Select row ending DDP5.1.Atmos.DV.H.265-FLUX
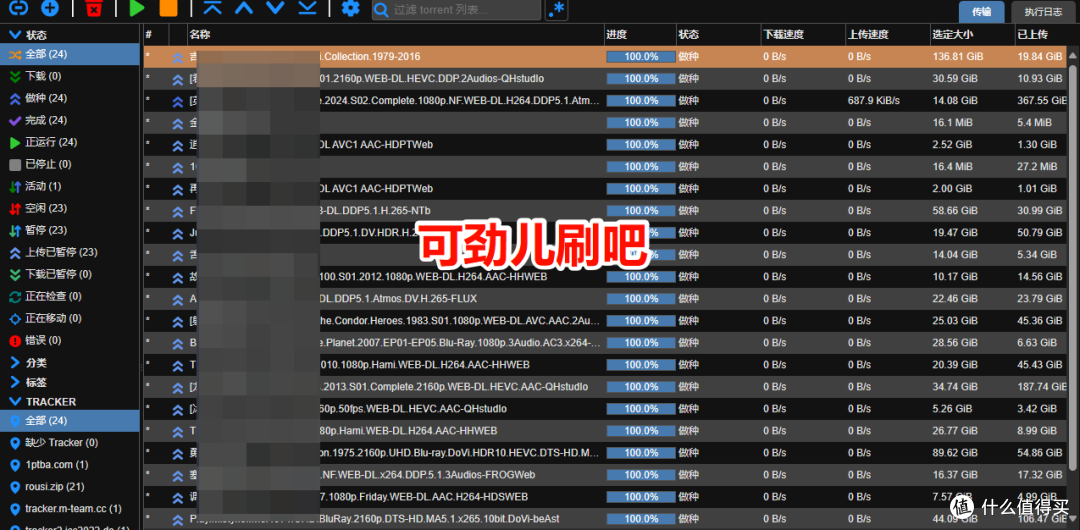Screen dimensions: 1080x530 pyautogui.click(x=605, y=298)
